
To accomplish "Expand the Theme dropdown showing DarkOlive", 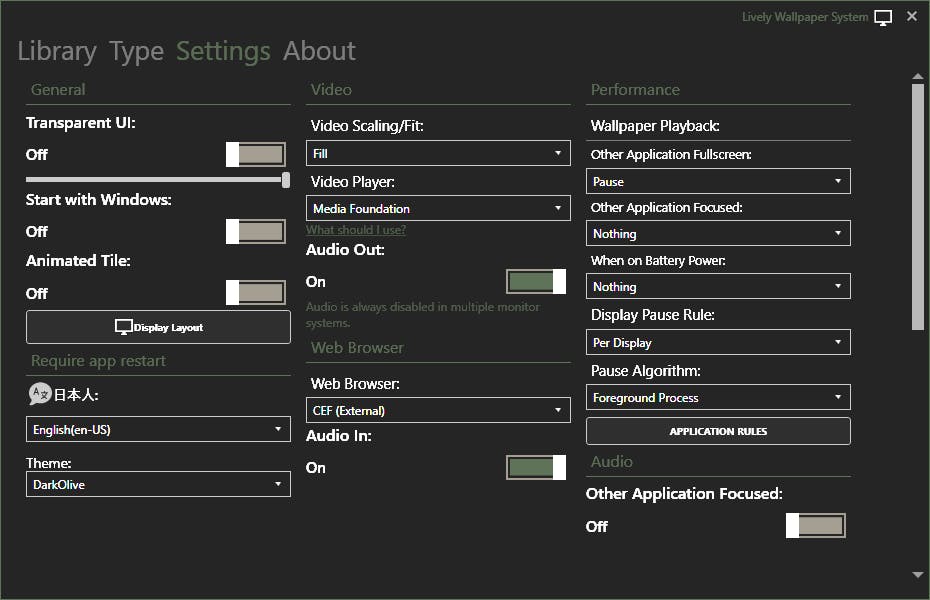I will click(158, 484).
